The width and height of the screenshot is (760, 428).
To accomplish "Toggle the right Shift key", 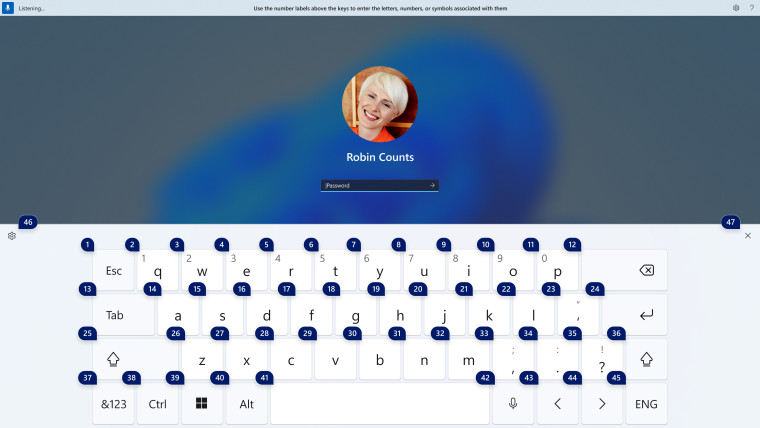I will (646, 359).
